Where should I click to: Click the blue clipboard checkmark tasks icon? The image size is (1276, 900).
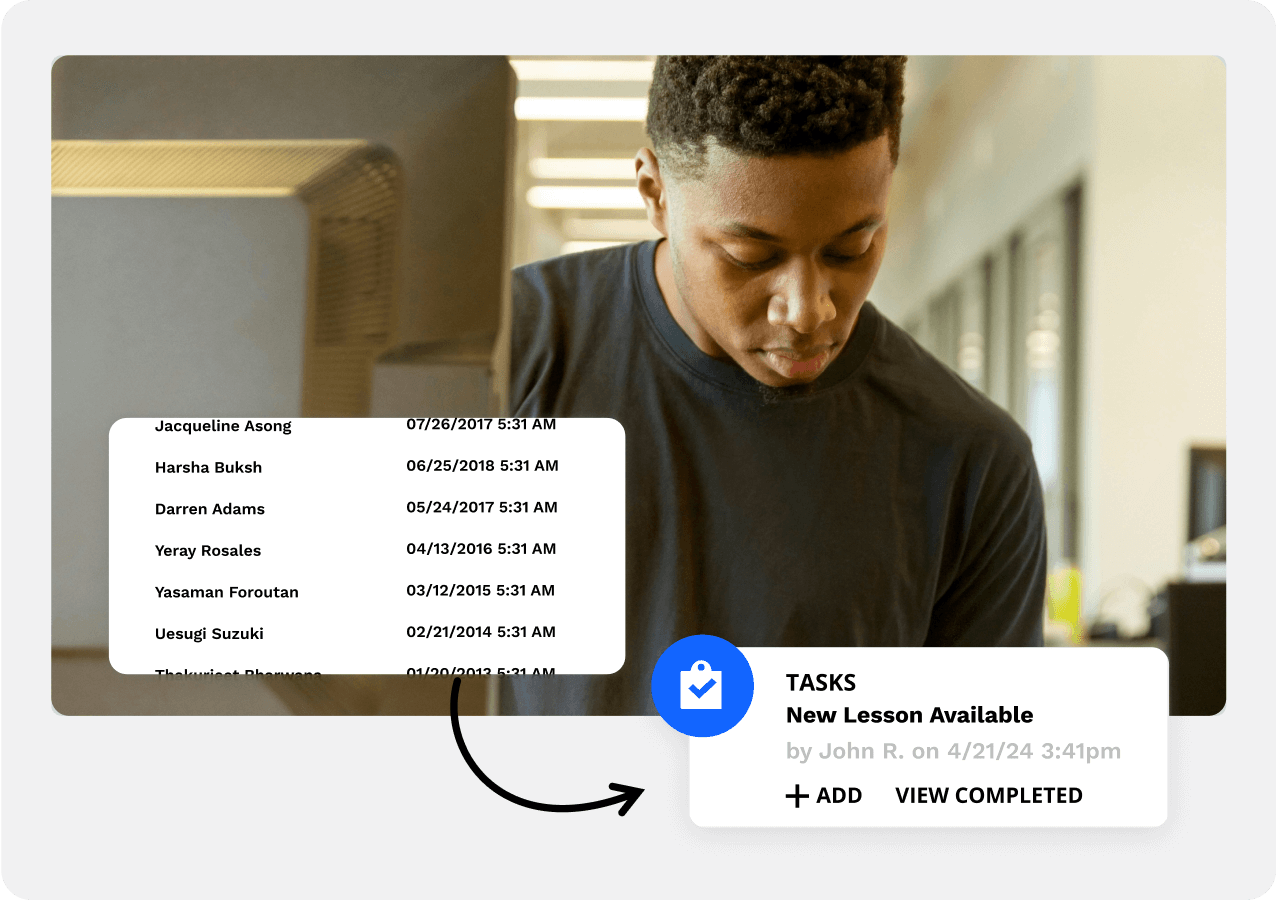[x=701, y=686]
